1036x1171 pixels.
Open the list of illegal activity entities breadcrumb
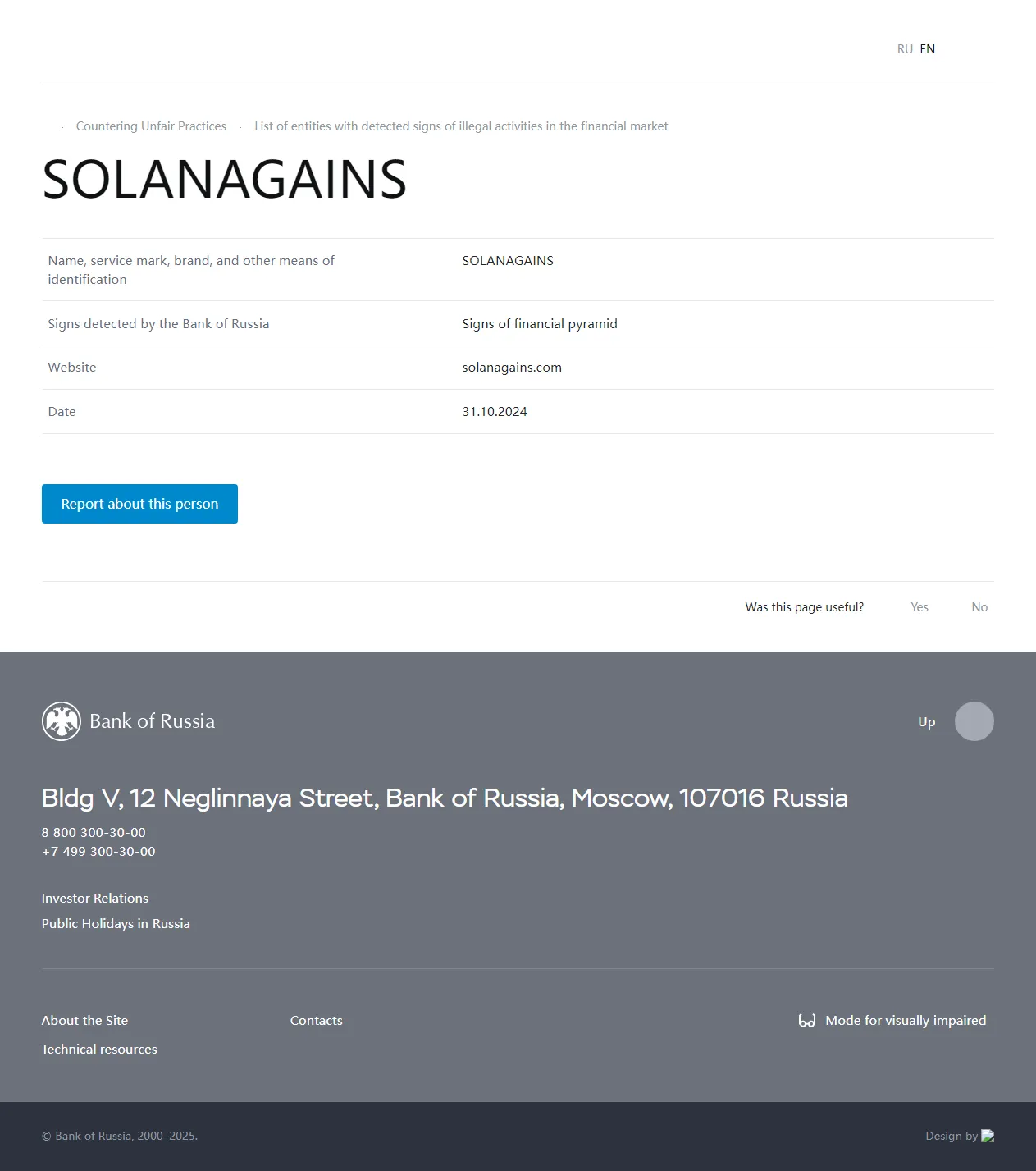click(x=461, y=126)
